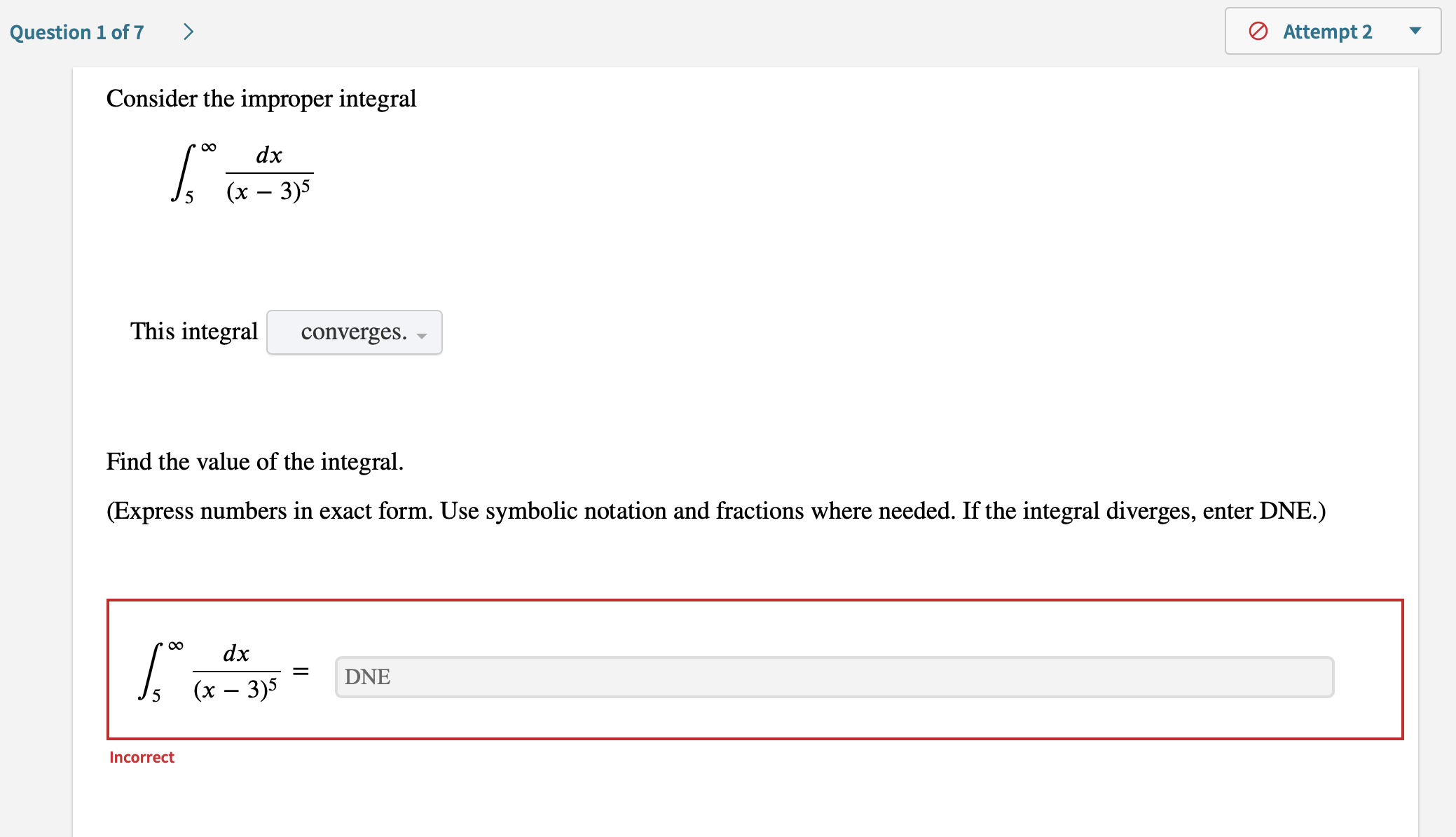Click the chevron arrow after Question 1 of 7

pyautogui.click(x=188, y=31)
